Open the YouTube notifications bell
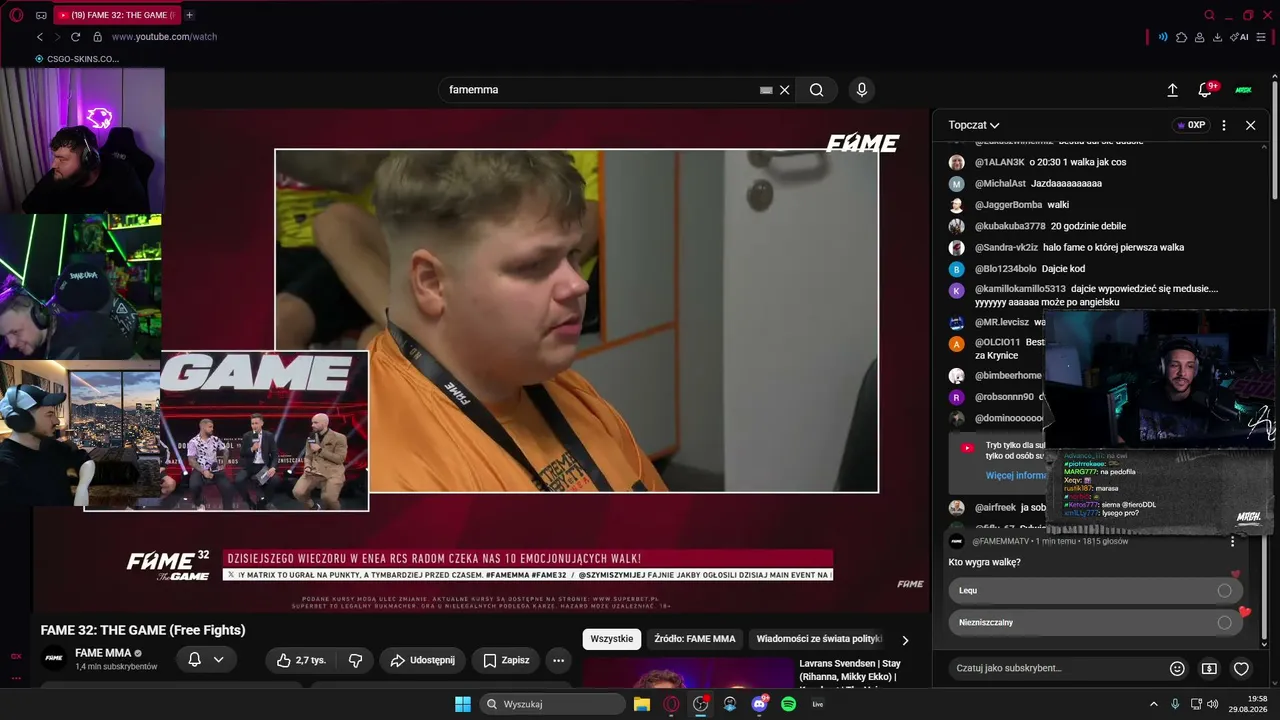1280x720 pixels. coord(1205,90)
